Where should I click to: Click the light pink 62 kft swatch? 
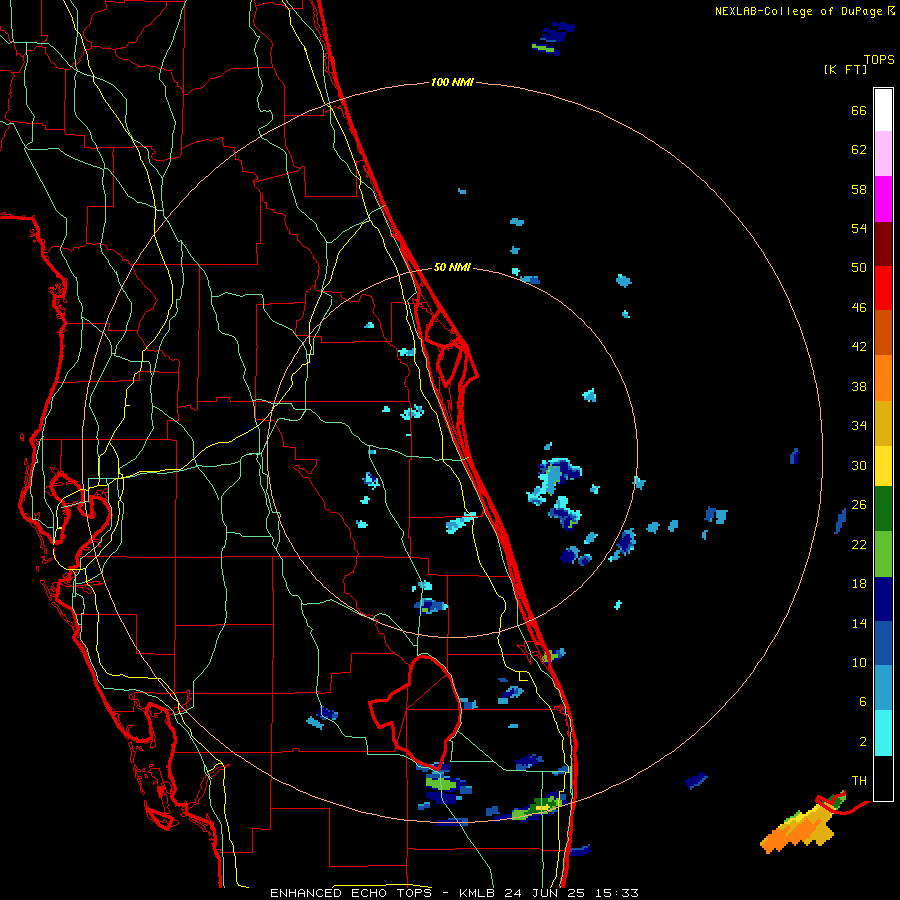coord(883,154)
